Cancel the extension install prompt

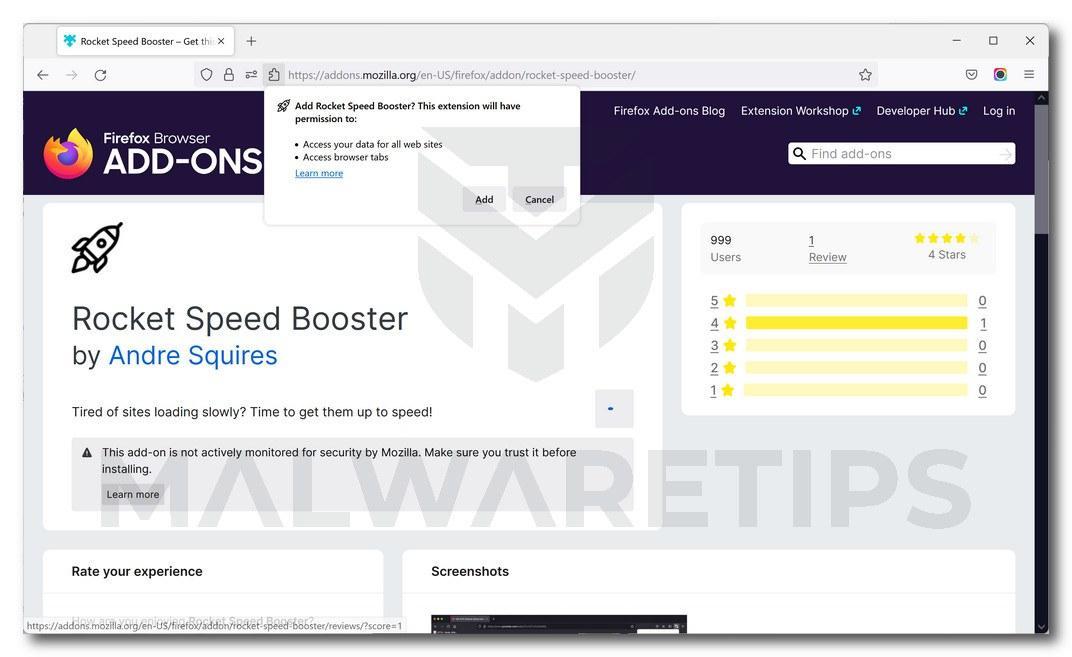point(539,200)
